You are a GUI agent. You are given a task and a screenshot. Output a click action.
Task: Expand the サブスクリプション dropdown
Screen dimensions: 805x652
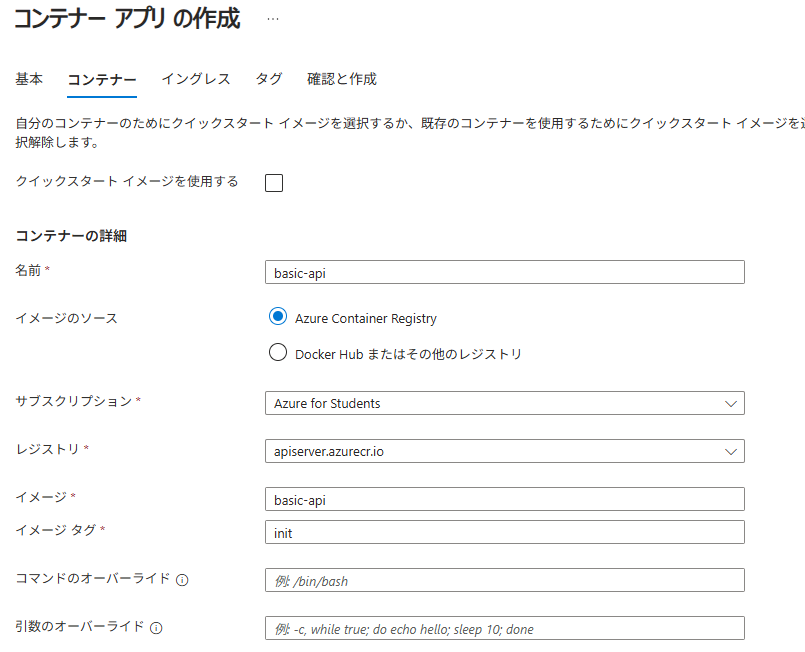[505, 403]
